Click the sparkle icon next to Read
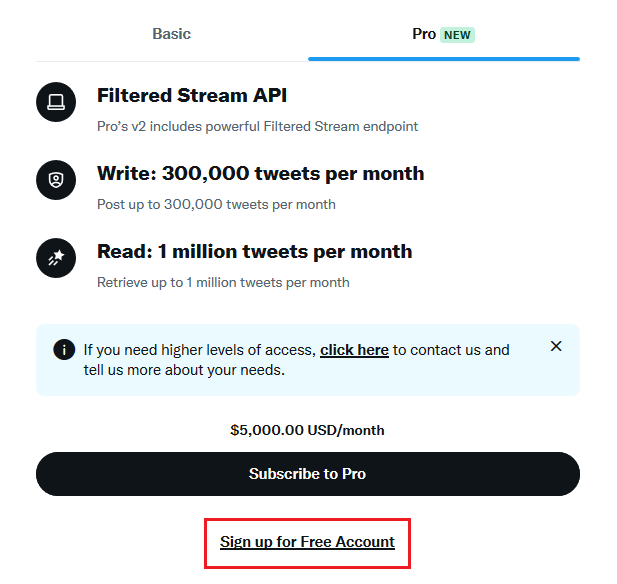 56,258
